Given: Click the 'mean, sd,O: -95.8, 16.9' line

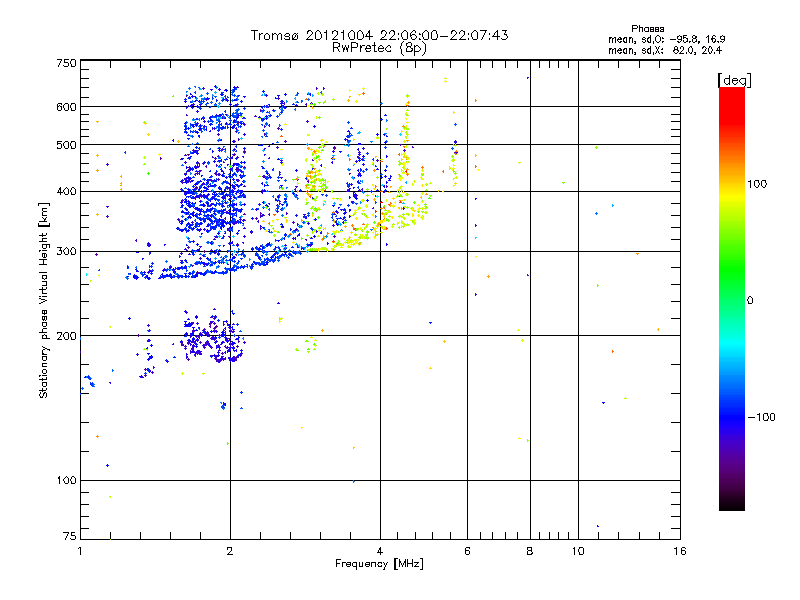Looking at the screenshot, I should tap(666, 39).
